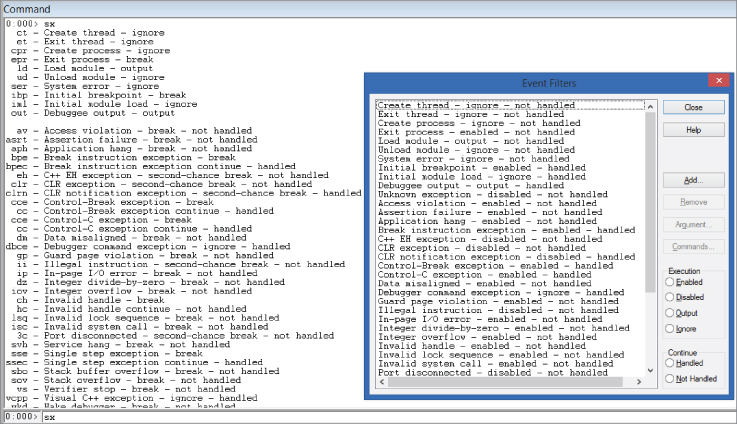
Task: Click 'sov - Stack overflow' line in Command output
Action: tap(126, 380)
